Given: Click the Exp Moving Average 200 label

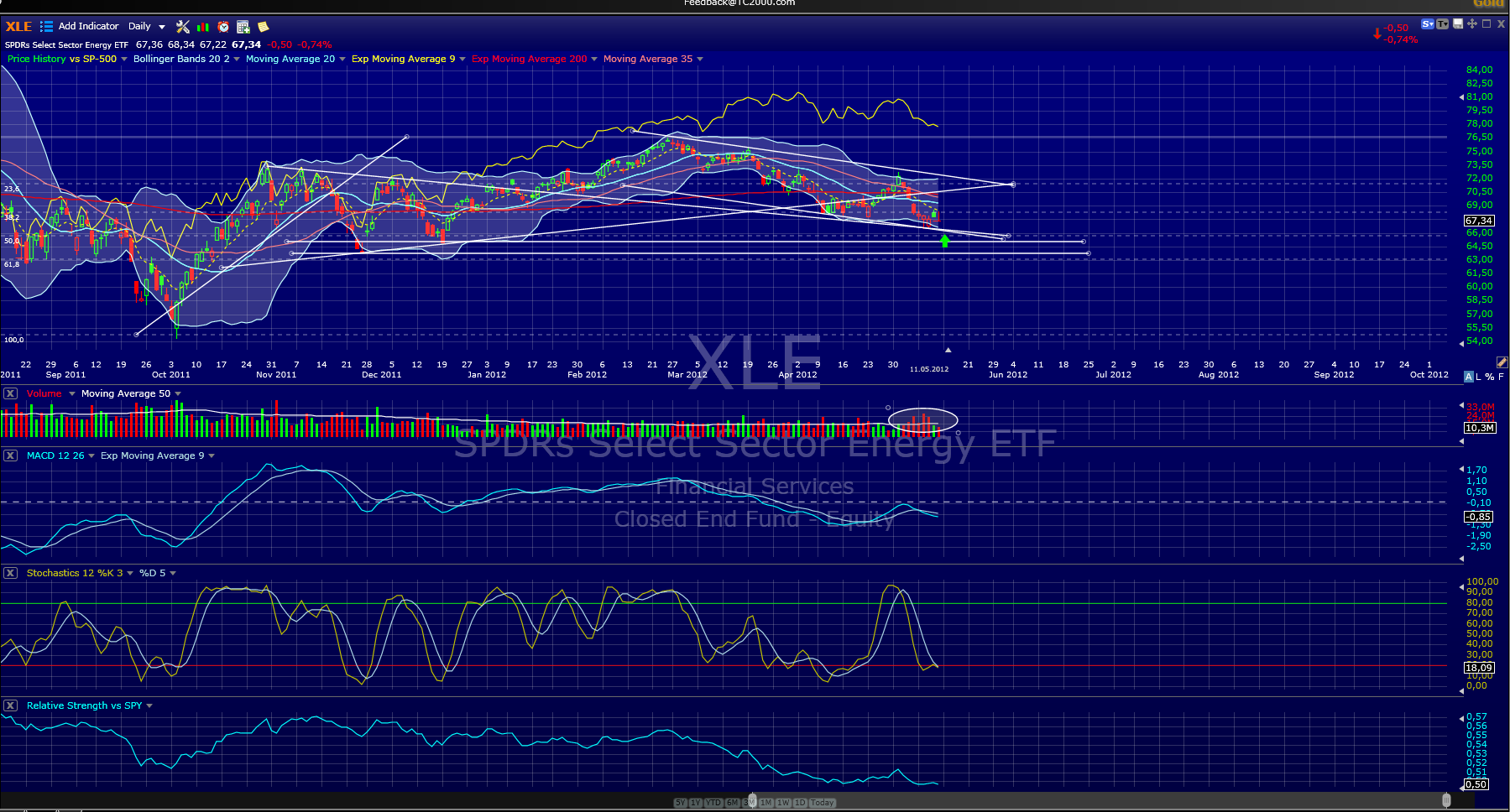Looking at the screenshot, I should [x=530, y=59].
